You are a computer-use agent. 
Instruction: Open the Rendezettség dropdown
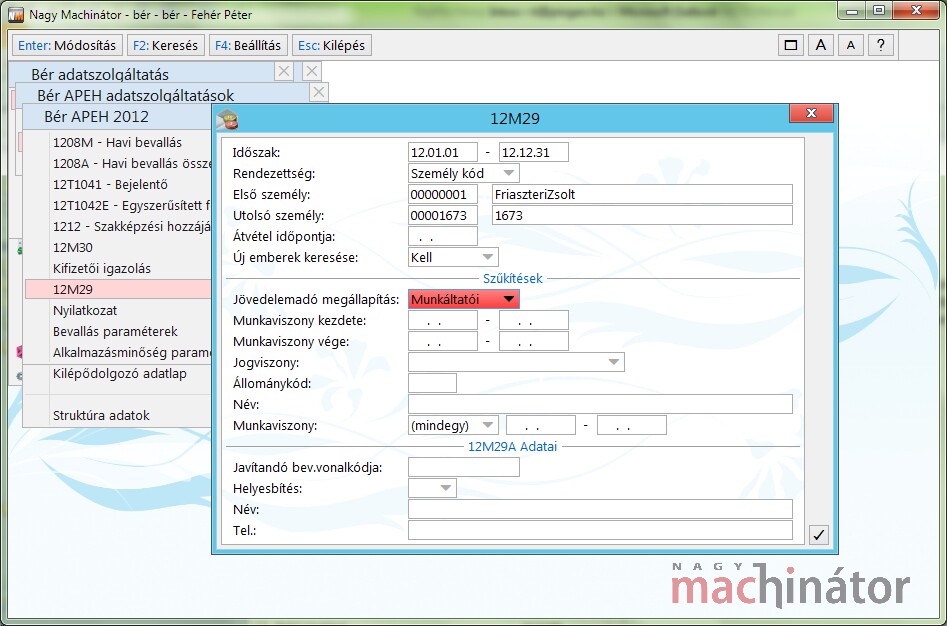tap(463, 173)
